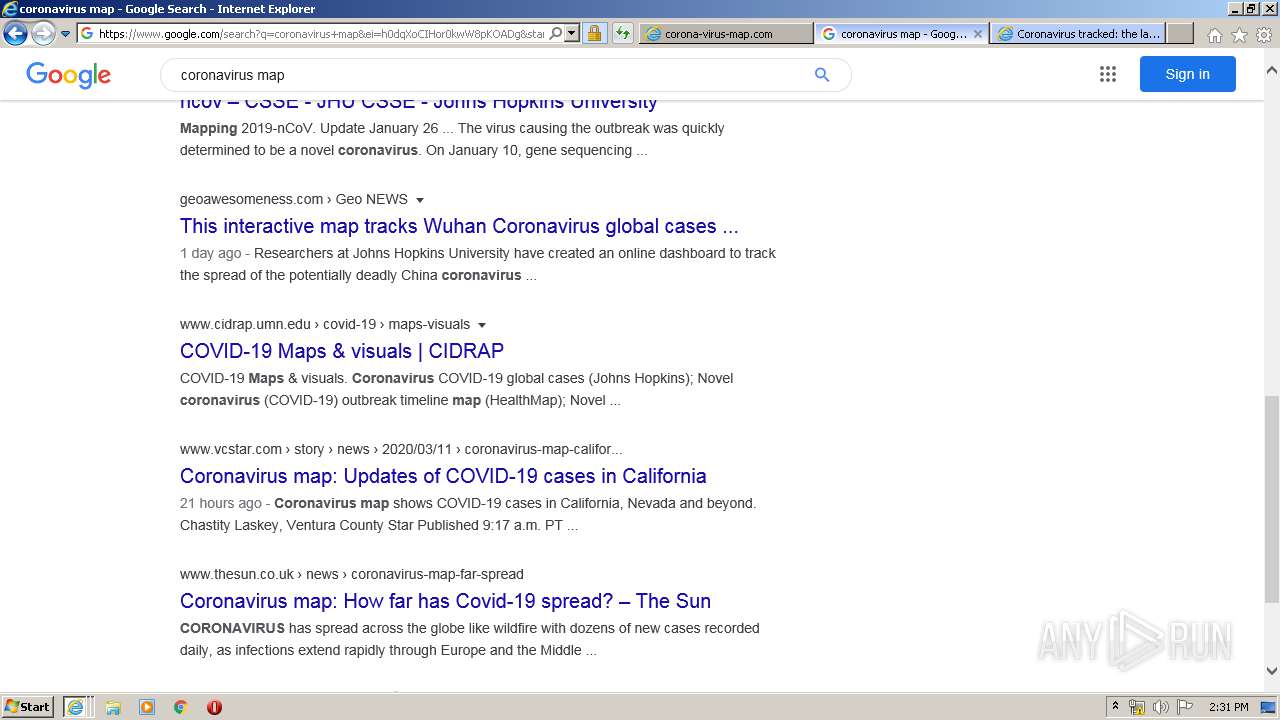This screenshot has height=720, width=1280.
Task: Open the security lock report icon
Action: point(594,33)
